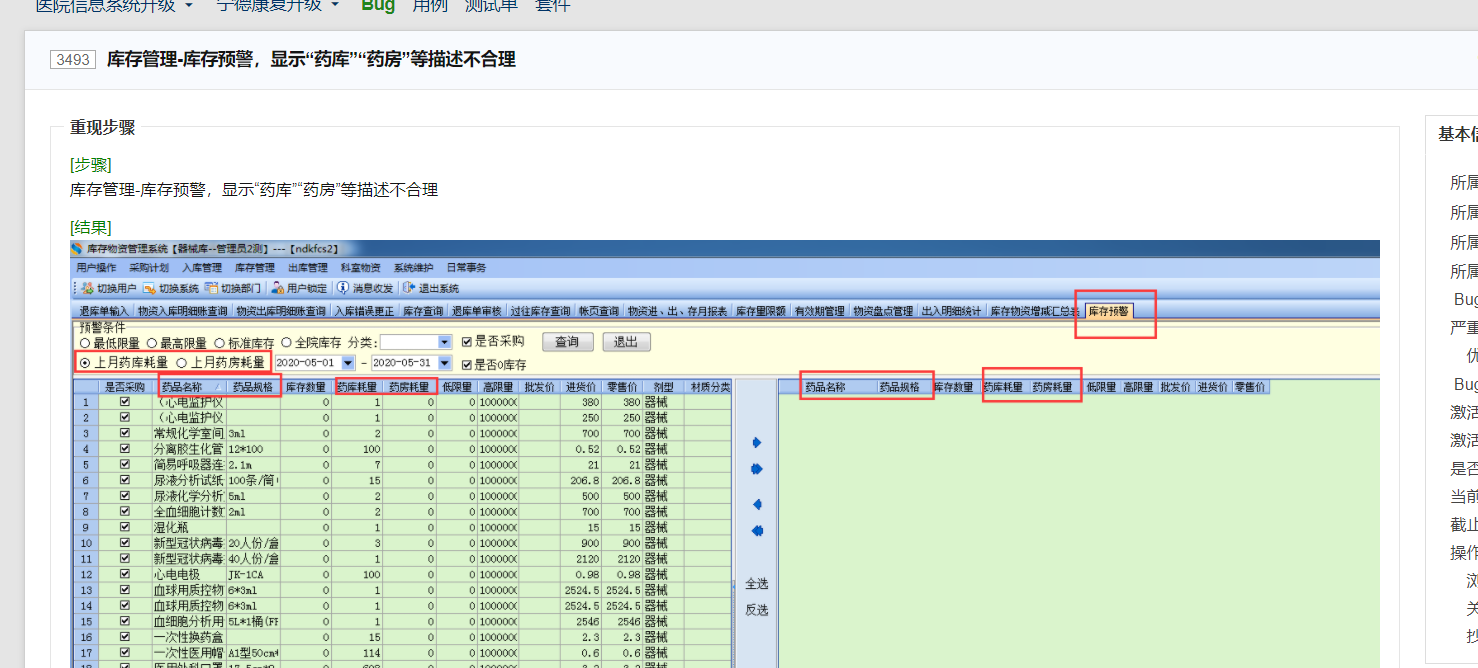Click the 切换部门 toolbar icon
Screen dimensions: 1478x668
click(x=211, y=288)
